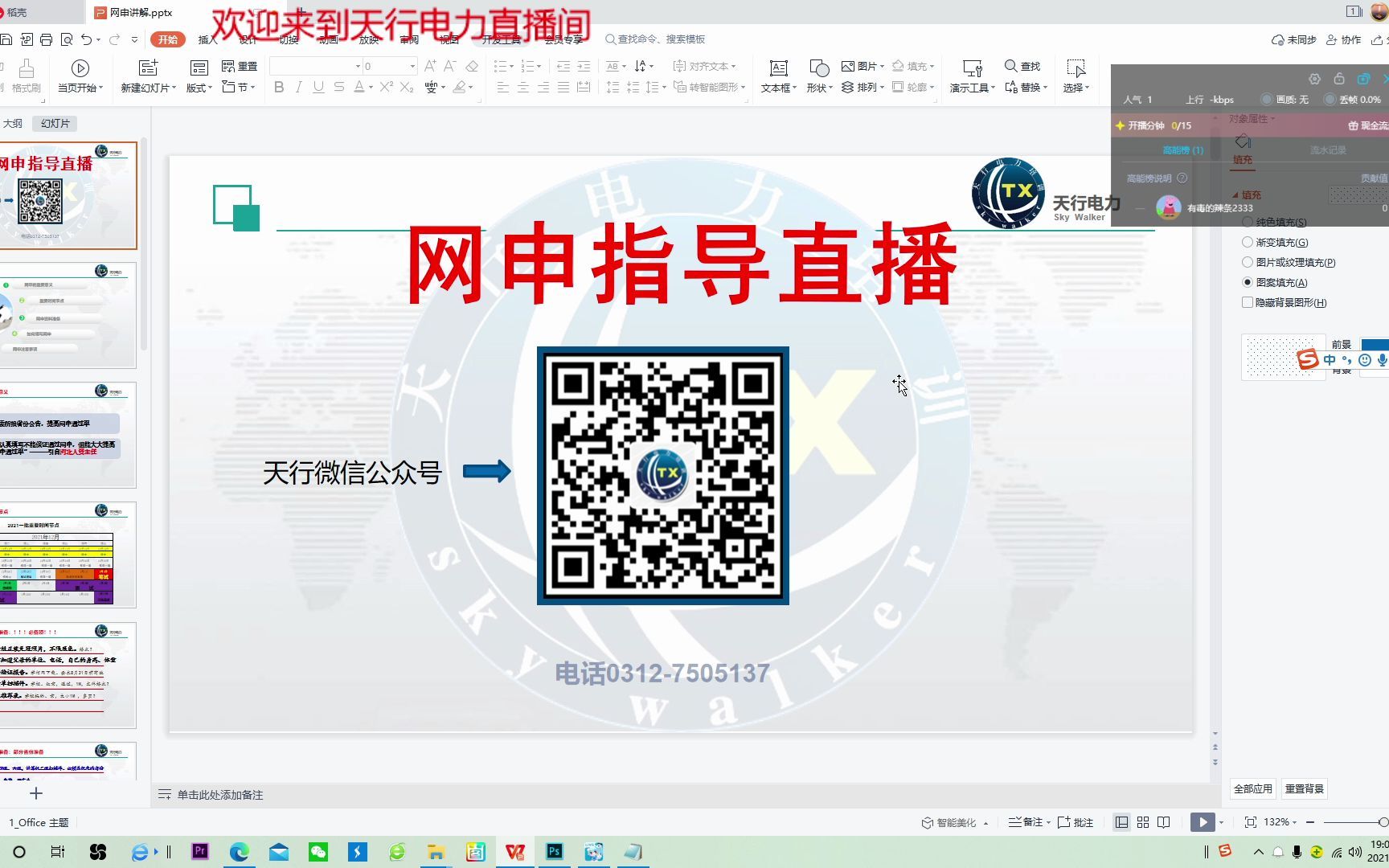Image resolution: width=1389 pixels, height=868 pixels.
Task: Select 图片或纹理填充 radio option
Action: (x=1248, y=262)
